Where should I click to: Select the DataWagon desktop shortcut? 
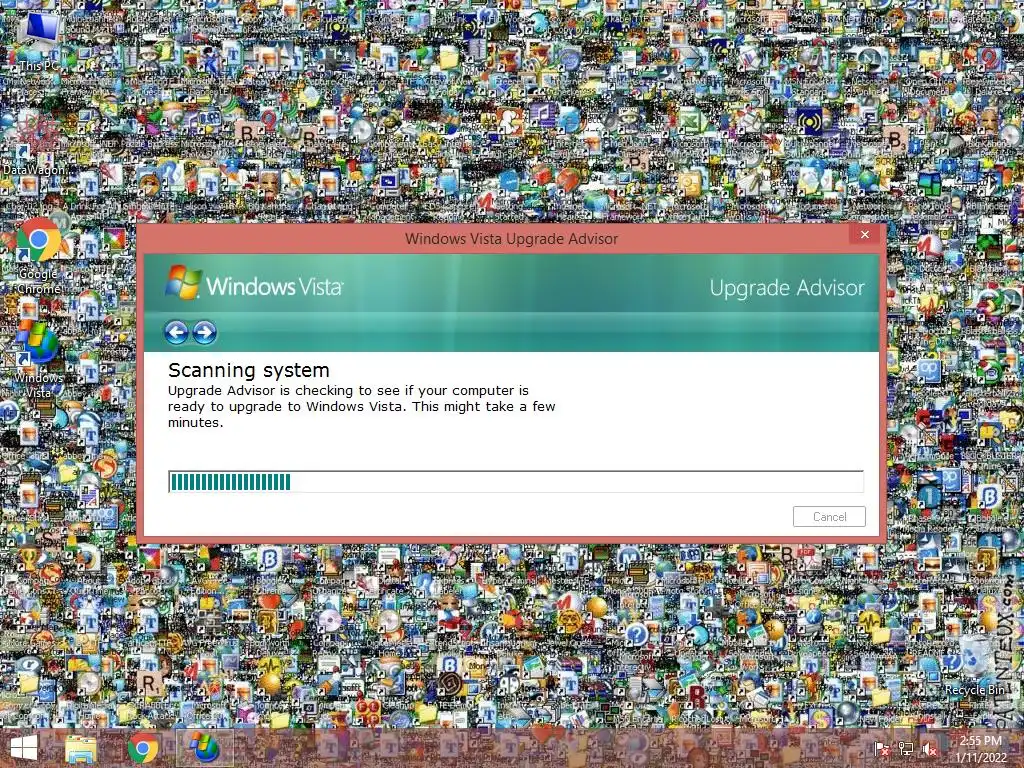coord(34,146)
